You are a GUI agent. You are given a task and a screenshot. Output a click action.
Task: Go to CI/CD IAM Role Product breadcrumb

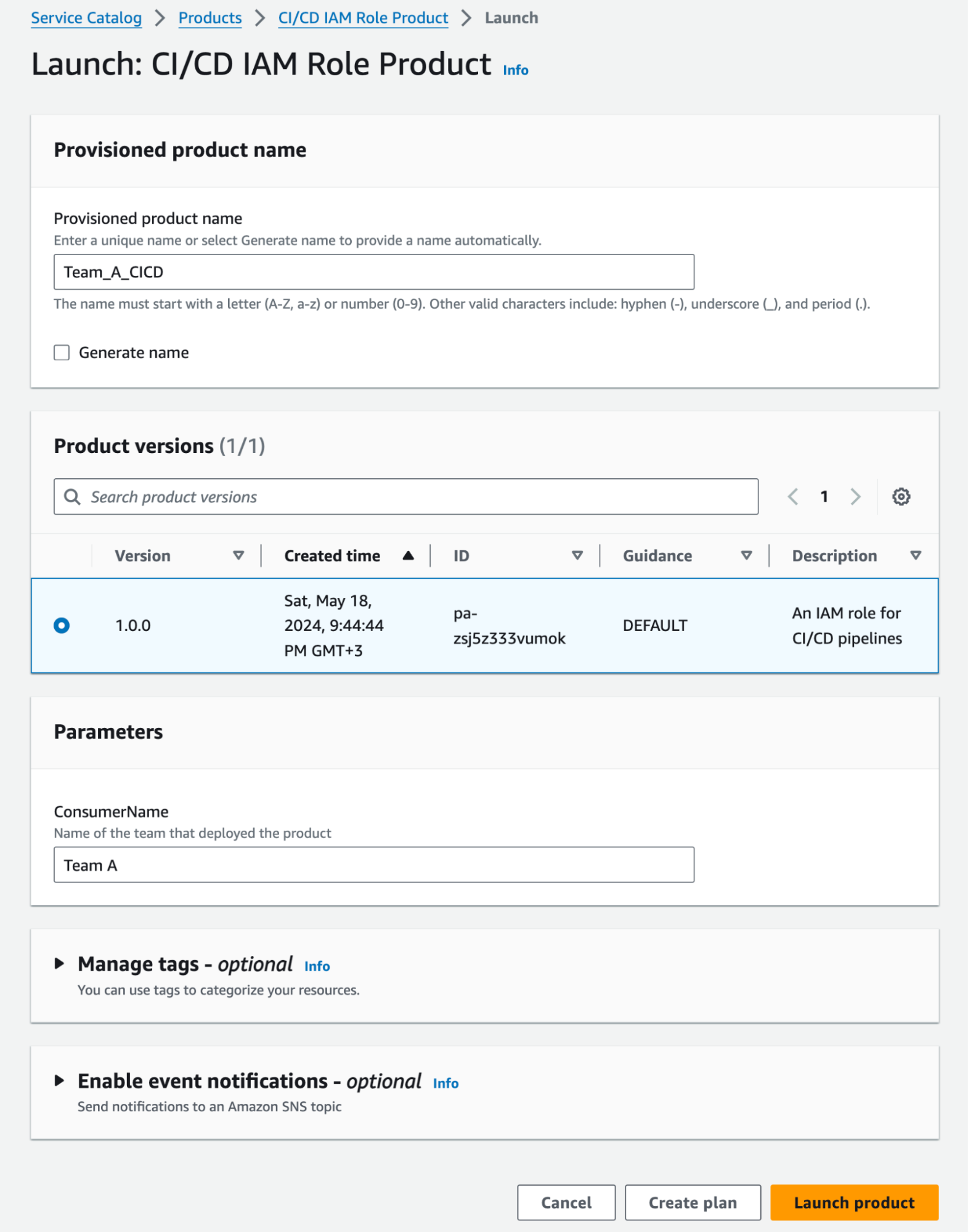tap(363, 18)
